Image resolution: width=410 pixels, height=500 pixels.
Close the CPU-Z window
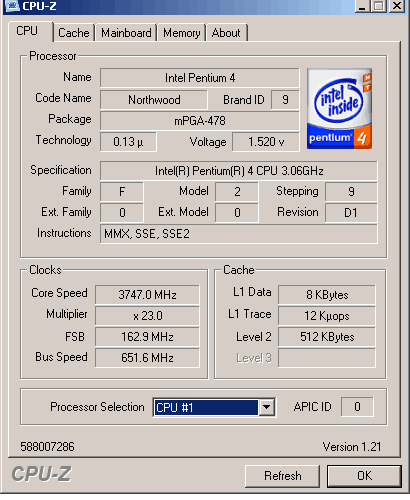pos(397,6)
